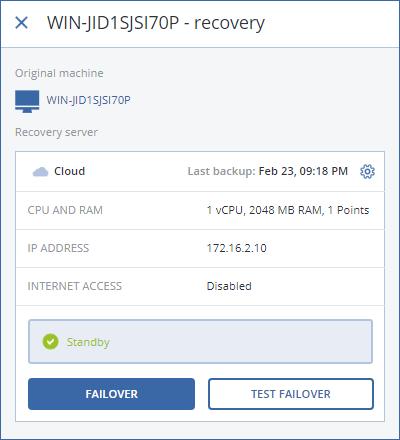Click the WIN-JID1SJSI70P - recovery panel title
The image size is (400, 440).
click(x=156, y=23)
